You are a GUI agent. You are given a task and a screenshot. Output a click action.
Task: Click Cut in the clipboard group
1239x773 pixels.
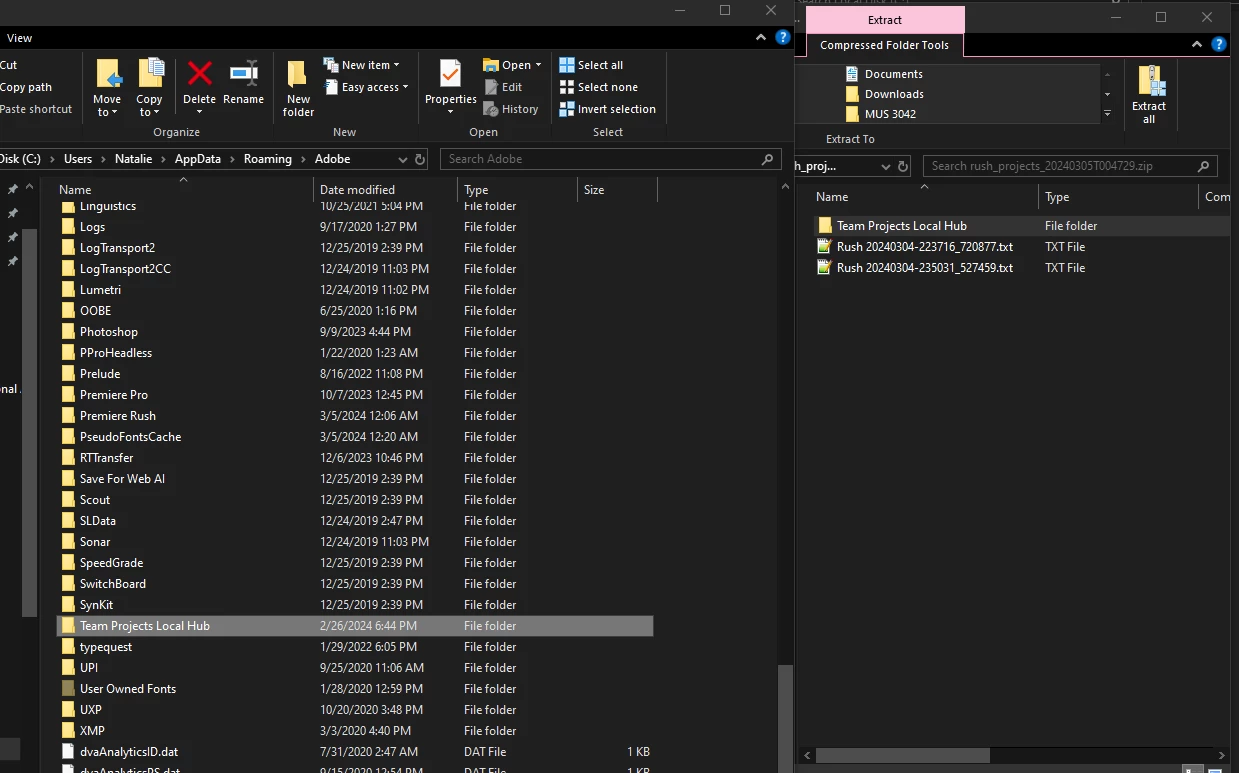coord(8,65)
